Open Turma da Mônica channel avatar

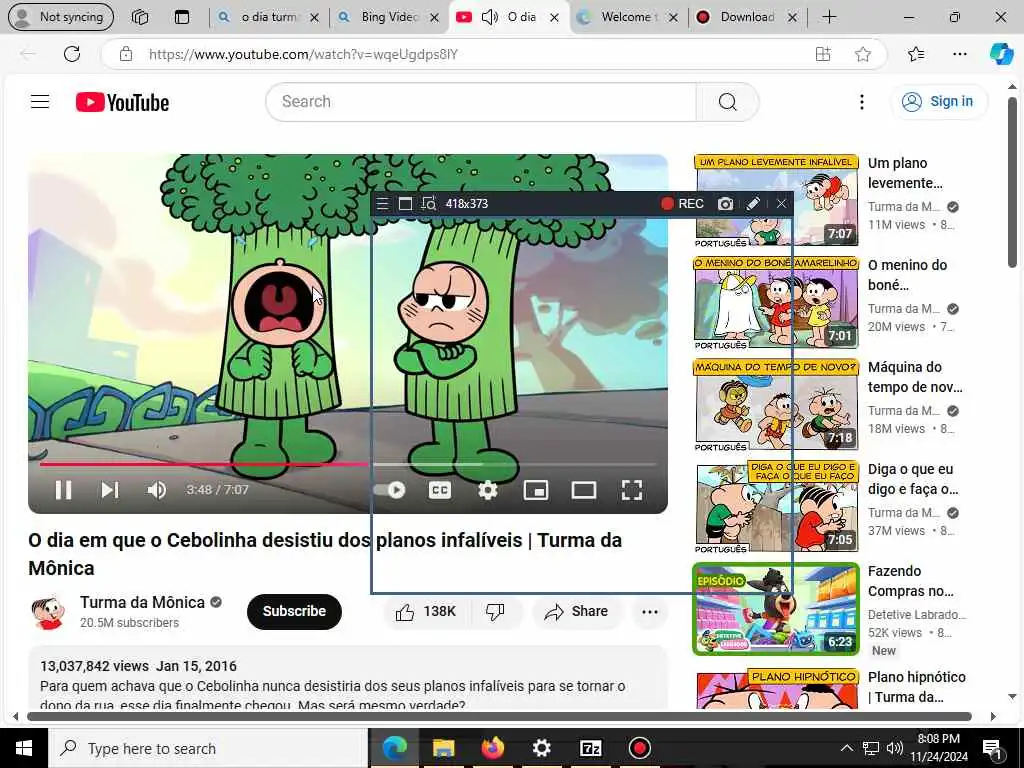click(48, 612)
